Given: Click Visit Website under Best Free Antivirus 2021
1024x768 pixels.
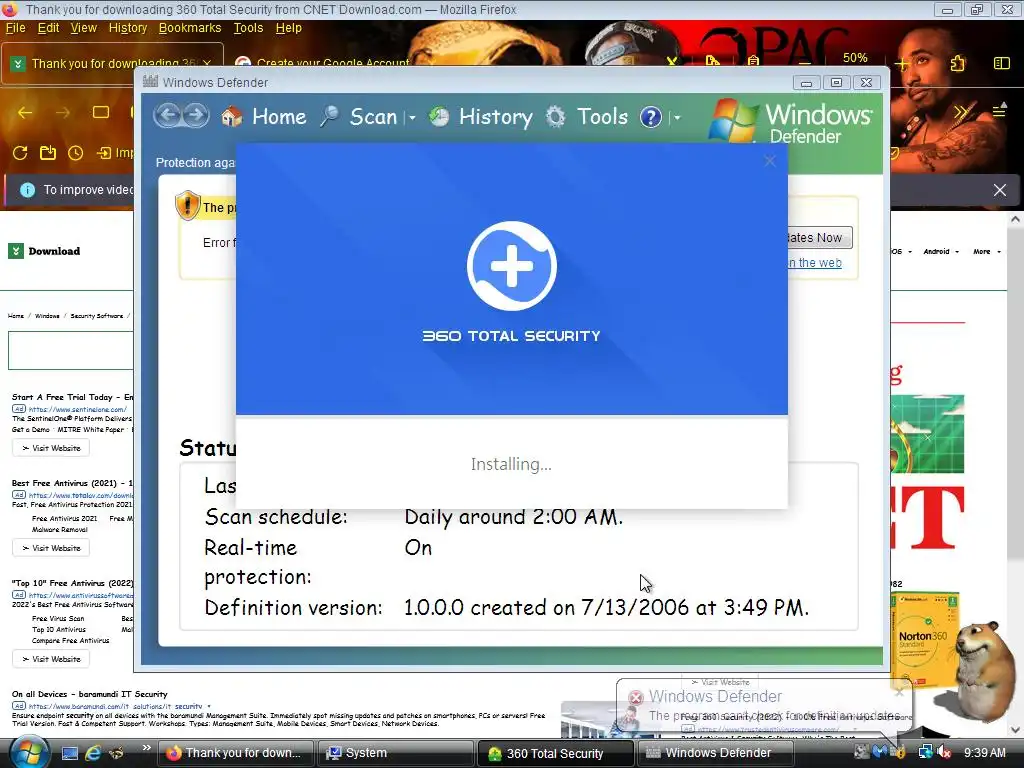Looking at the screenshot, I should pyautogui.click(x=51, y=548).
